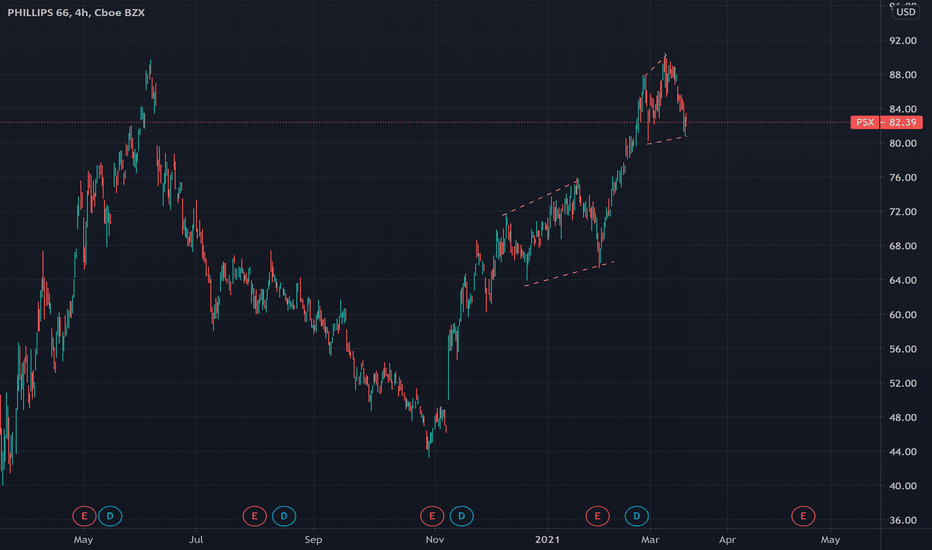This screenshot has width=932, height=550.
Task: Click the 68.00 price axis label
Action: [x=903, y=246]
